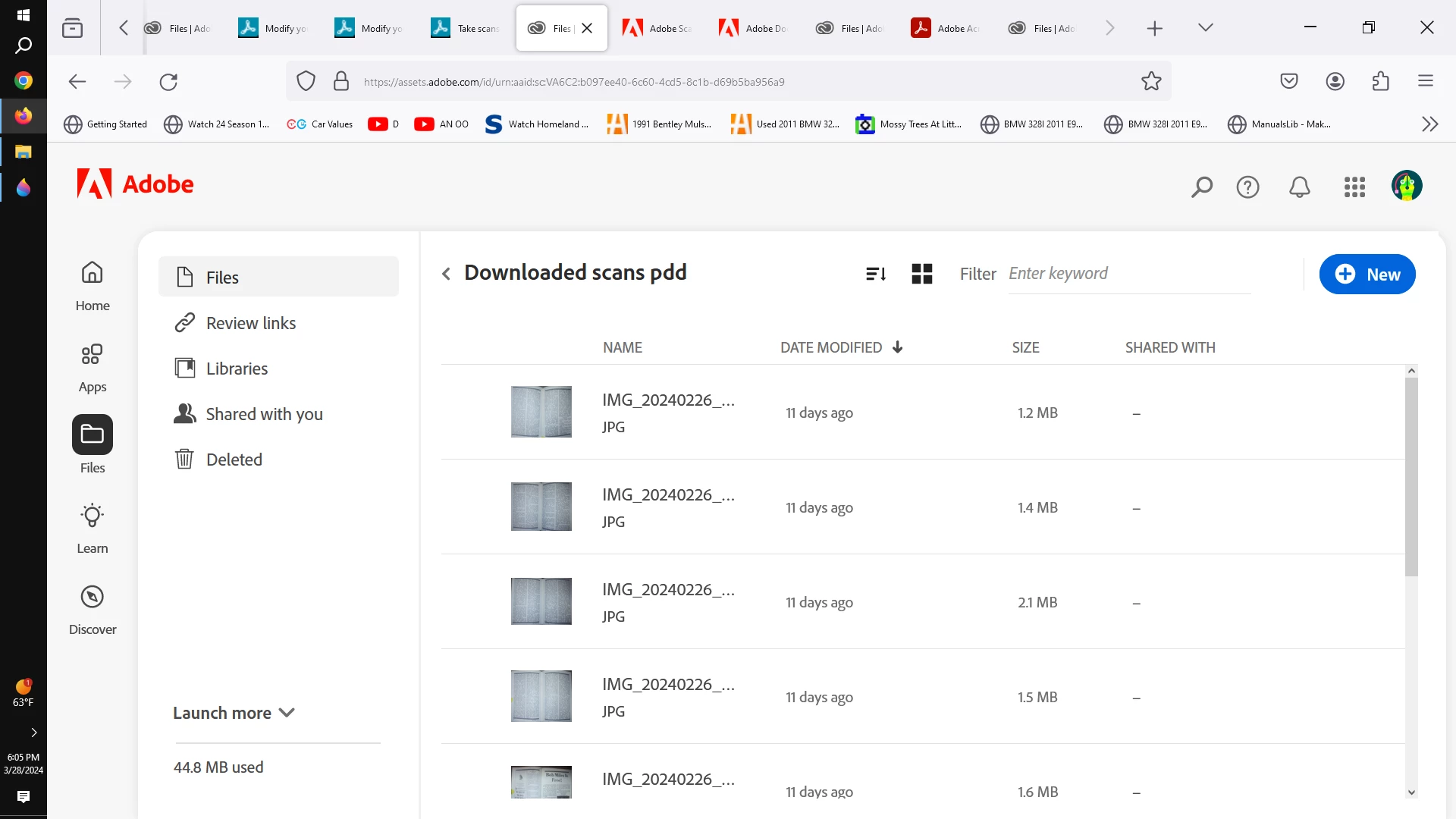This screenshot has height=819, width=1456.
Task: Go back from Downloaded scans pdd folder
Action: [x=446, y=274]
